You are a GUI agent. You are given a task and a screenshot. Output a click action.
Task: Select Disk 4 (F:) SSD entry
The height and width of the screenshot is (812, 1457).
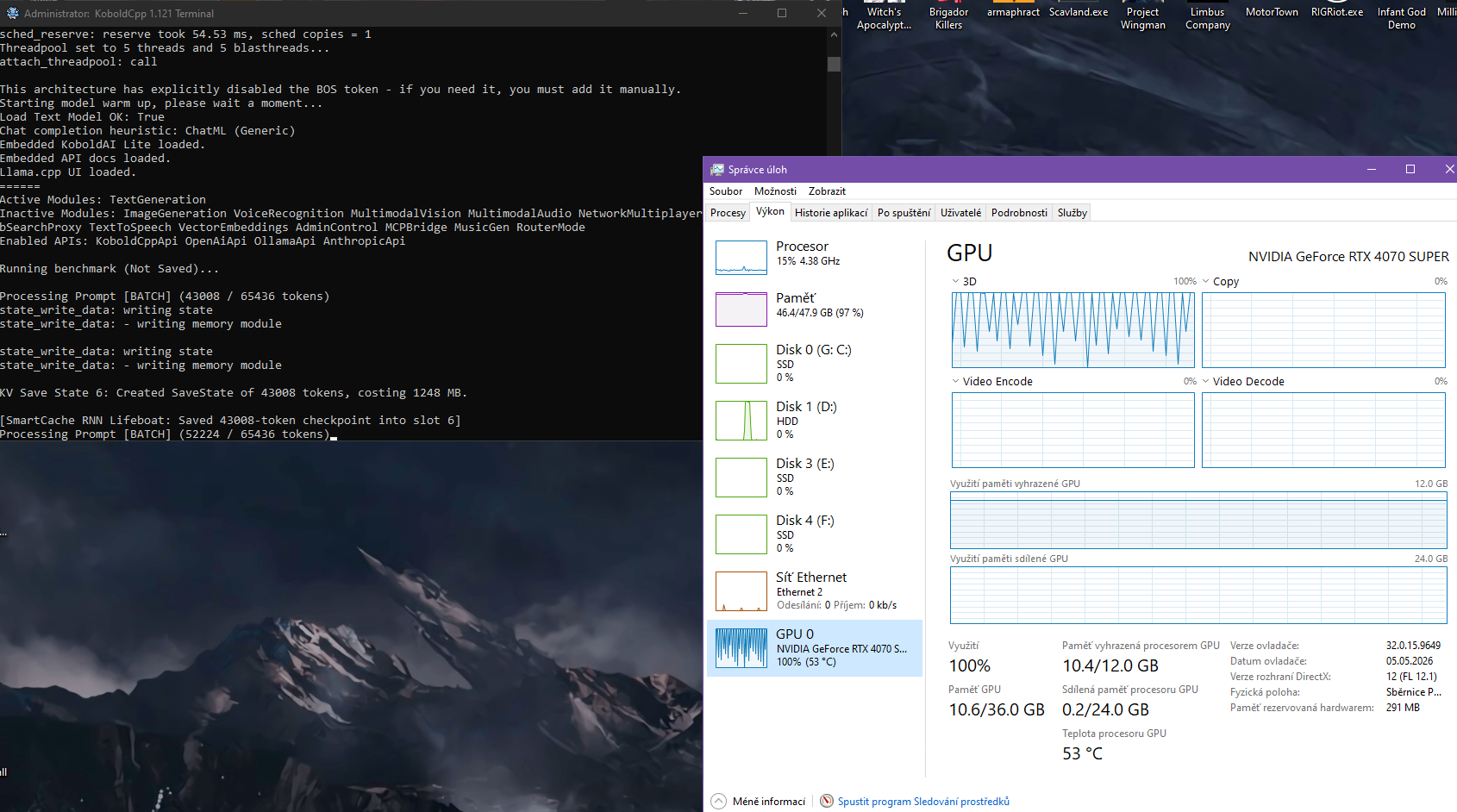(814, 534)
